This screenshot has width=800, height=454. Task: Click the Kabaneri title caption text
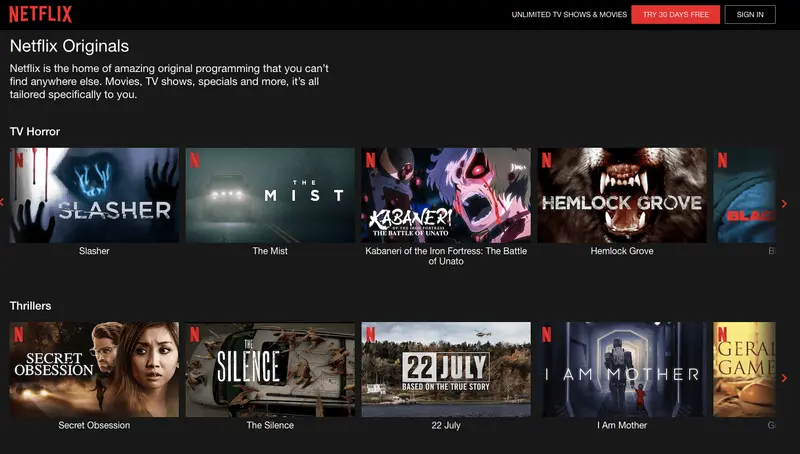point(446,256)
